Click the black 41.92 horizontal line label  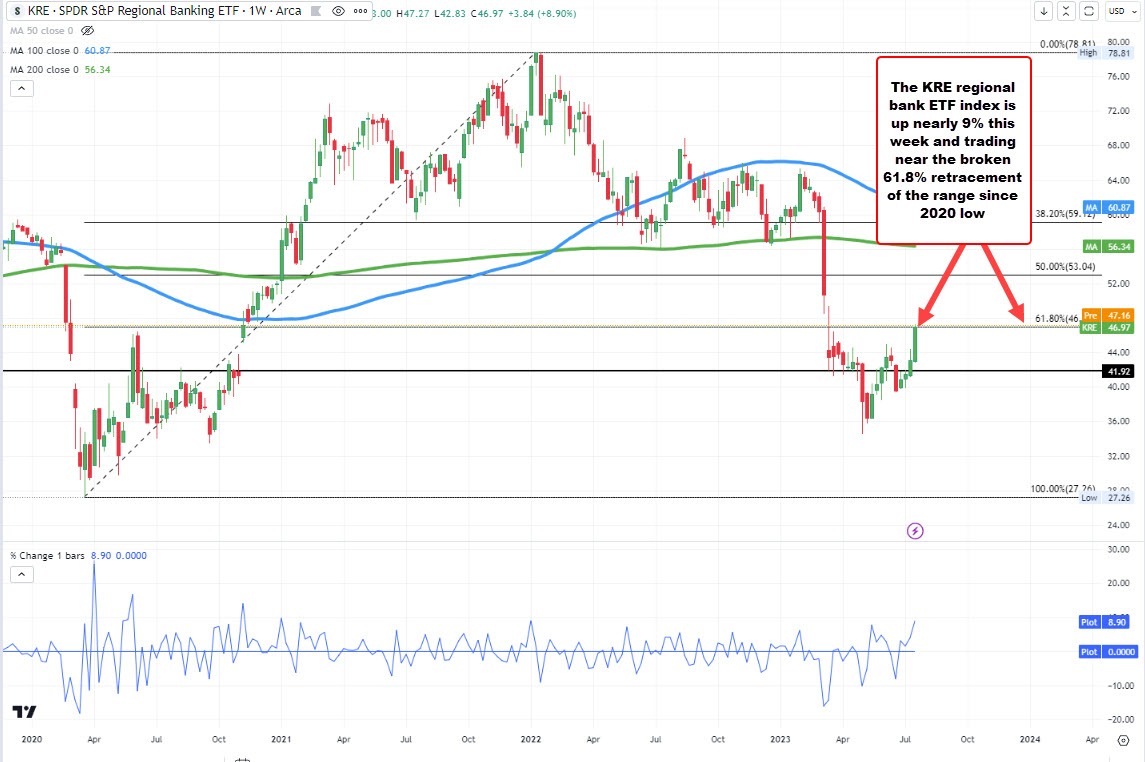pyautogui.click(x=1118, y=372)
